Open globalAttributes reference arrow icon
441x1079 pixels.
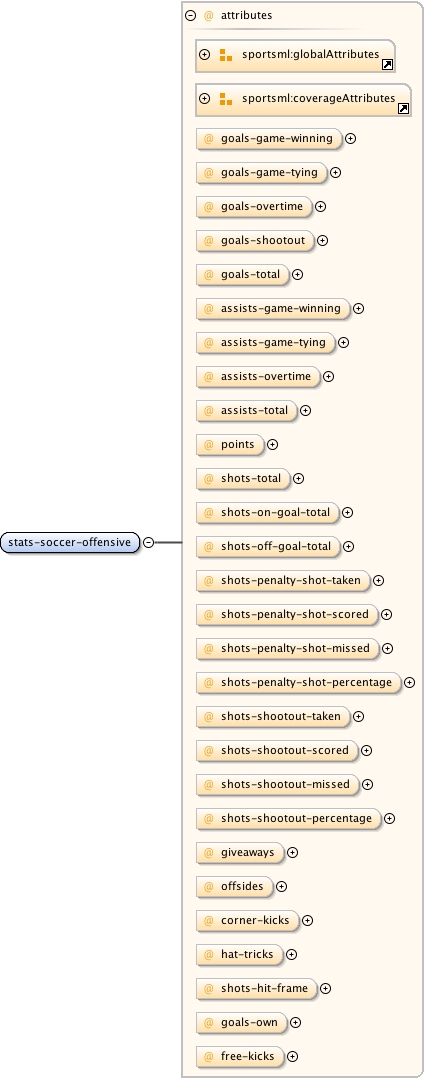(x=387, y=65)
